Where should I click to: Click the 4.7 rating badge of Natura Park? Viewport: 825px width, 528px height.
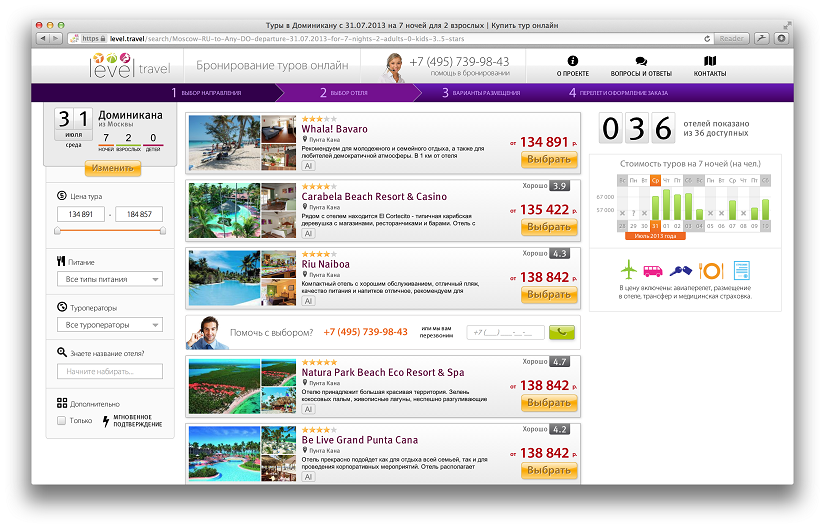(x=559, y=362)
